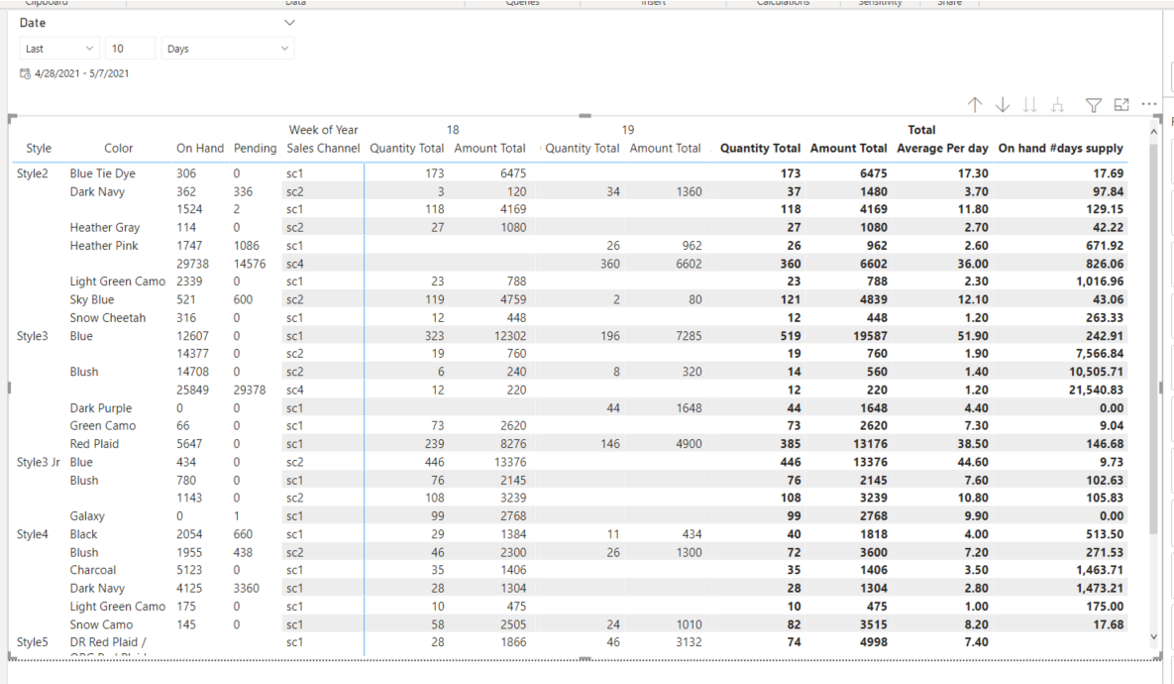Image resolution: width=1174 pixels, height=684 pixels.
Task: Click week 19 column group header
Action: point(627,129)
